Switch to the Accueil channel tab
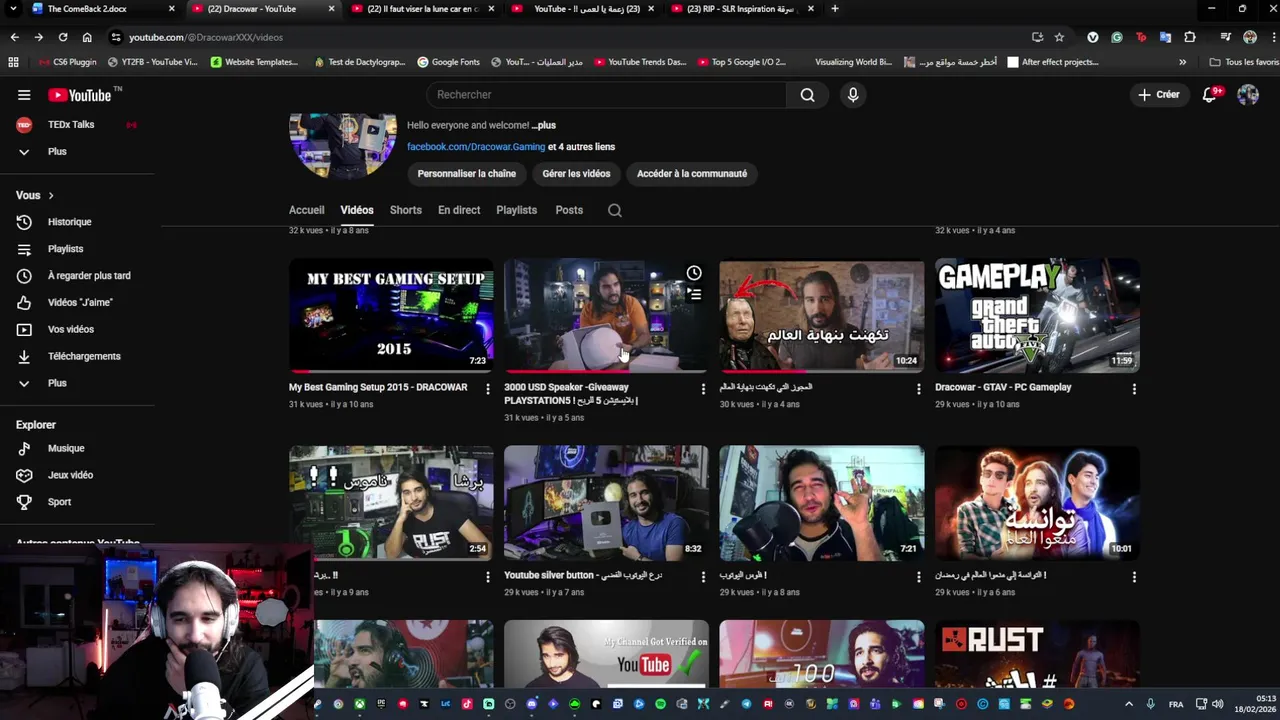The image size is (1280, 720). (x=306, y=210)
